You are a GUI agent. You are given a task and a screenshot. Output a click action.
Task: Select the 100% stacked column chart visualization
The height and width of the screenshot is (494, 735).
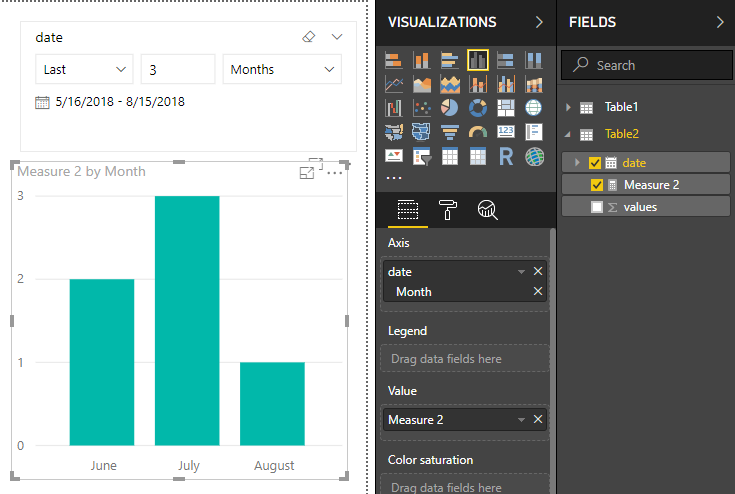pyautogui.click(x=533, y=60)
